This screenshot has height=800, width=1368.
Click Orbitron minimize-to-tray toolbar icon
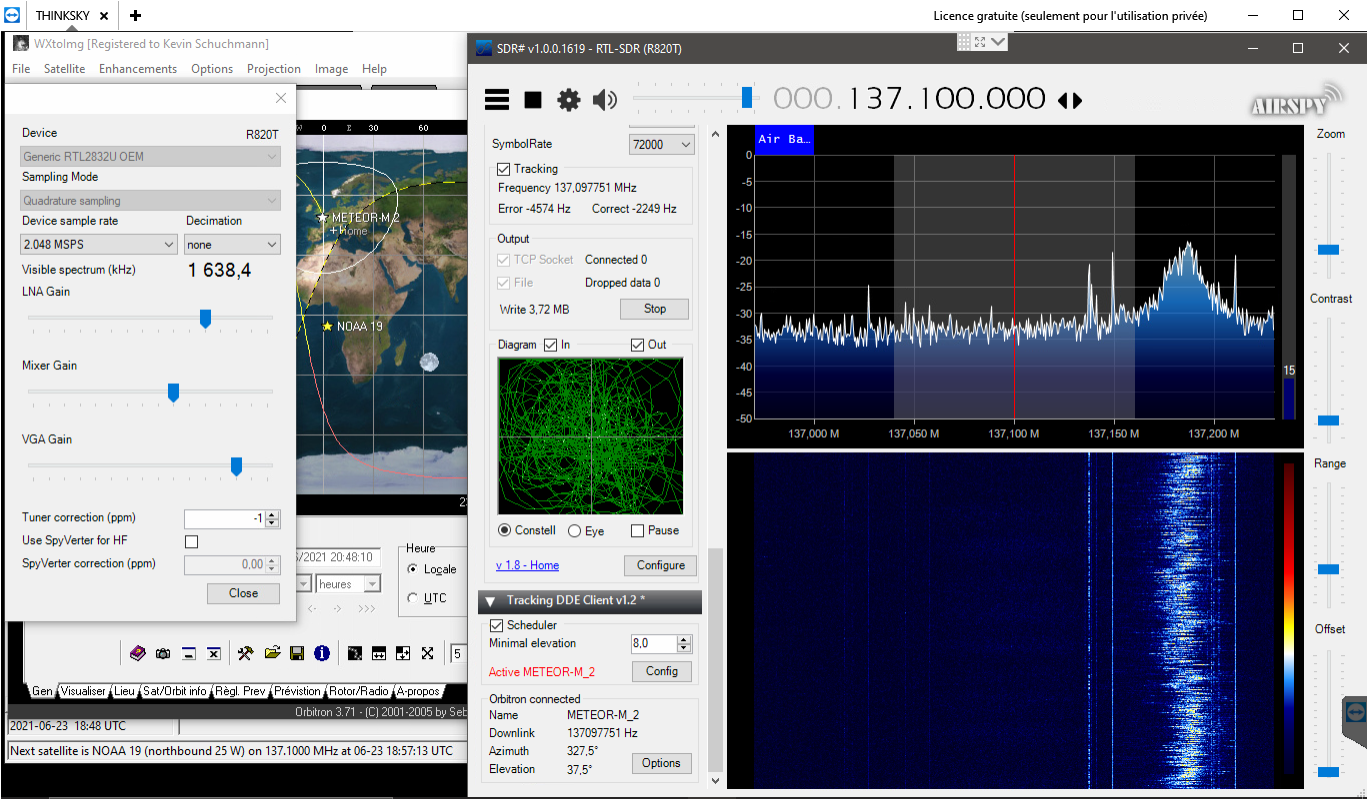[188, 653]
